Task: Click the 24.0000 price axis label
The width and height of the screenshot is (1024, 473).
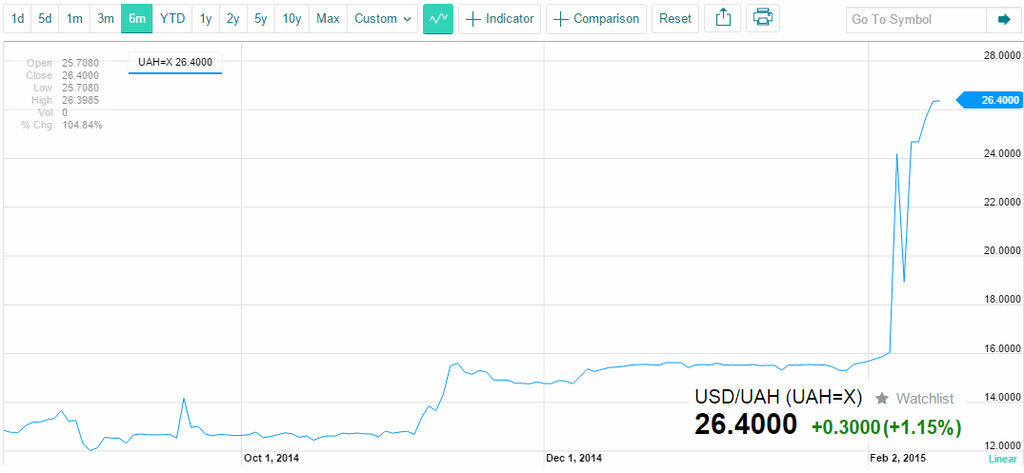Action: click(x=1000, y=154)
